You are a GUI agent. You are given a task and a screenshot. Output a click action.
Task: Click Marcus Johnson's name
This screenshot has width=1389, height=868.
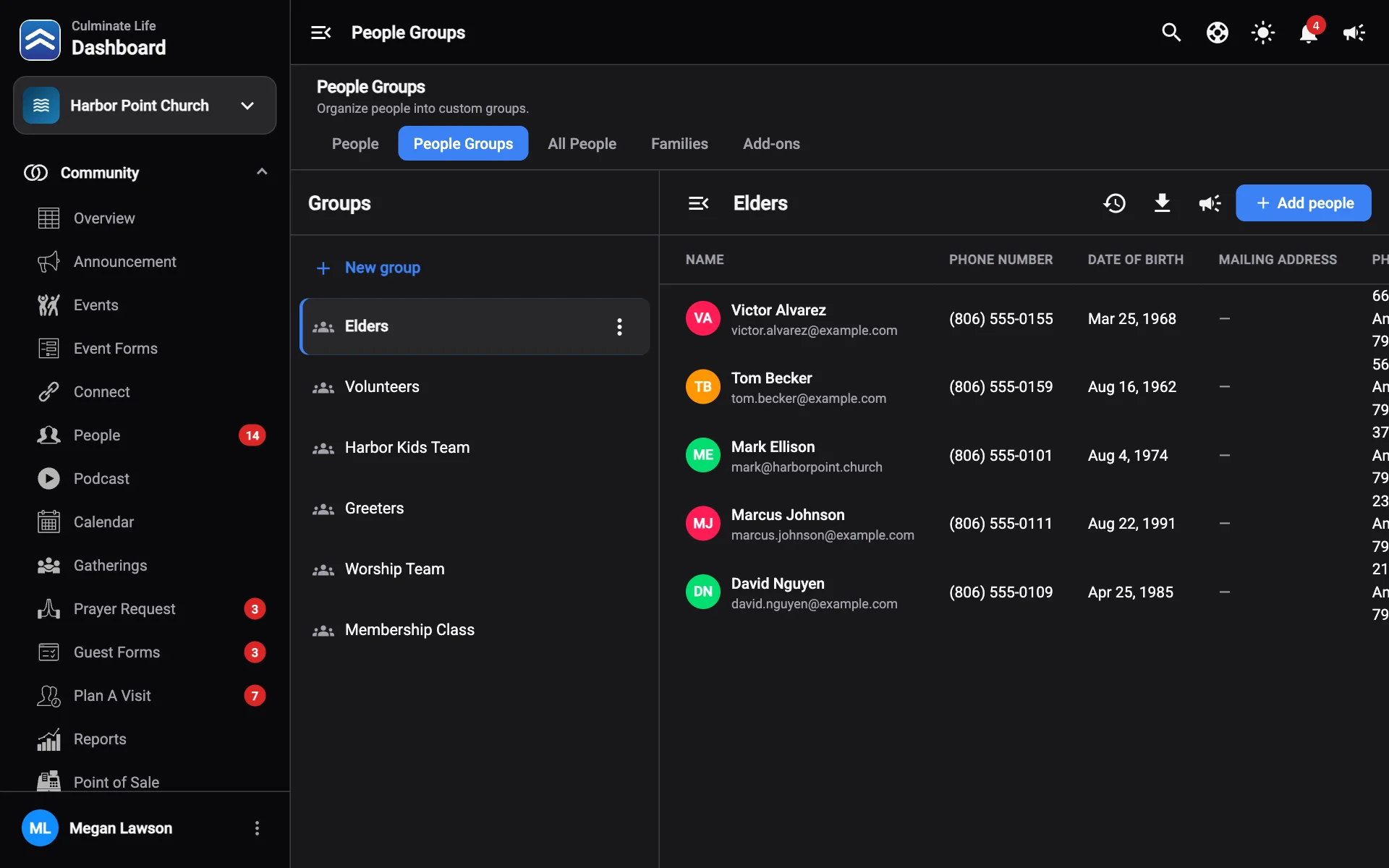pos(788,515)
